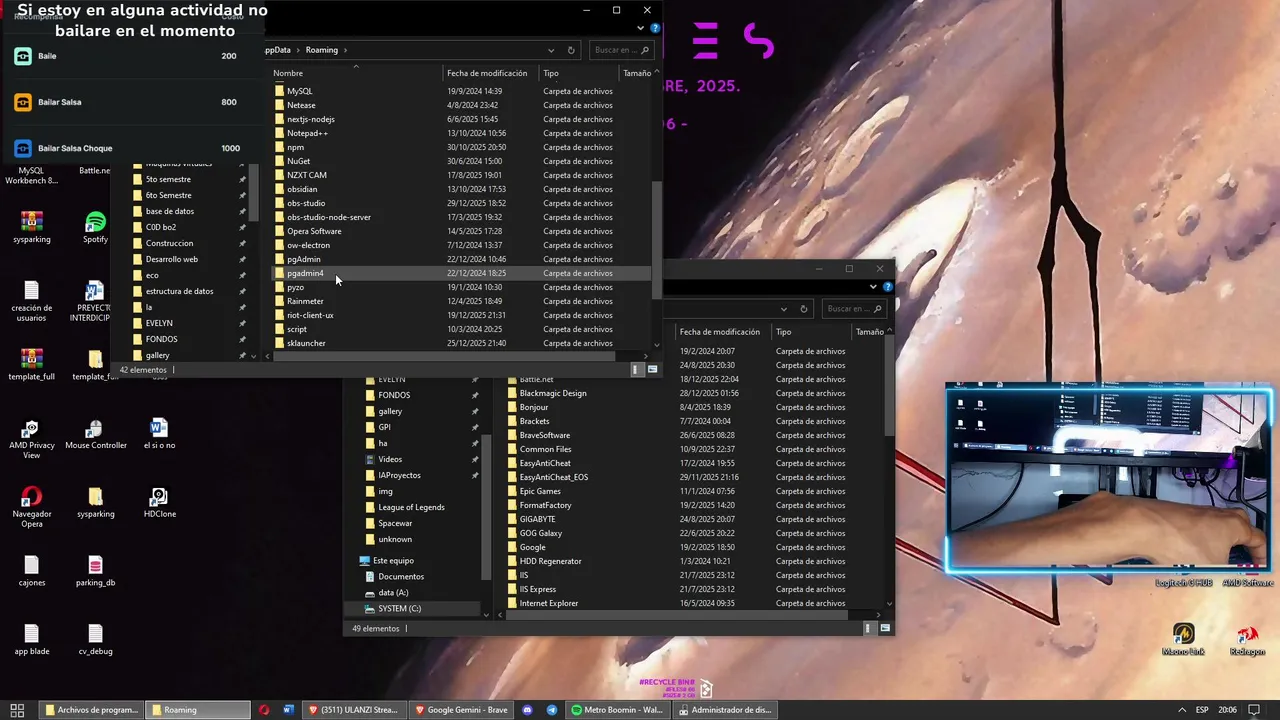Click the Baile reward icon in the overlay
Image resolution: width=1280 pixels, height=720 pixels.
point(22,56)
